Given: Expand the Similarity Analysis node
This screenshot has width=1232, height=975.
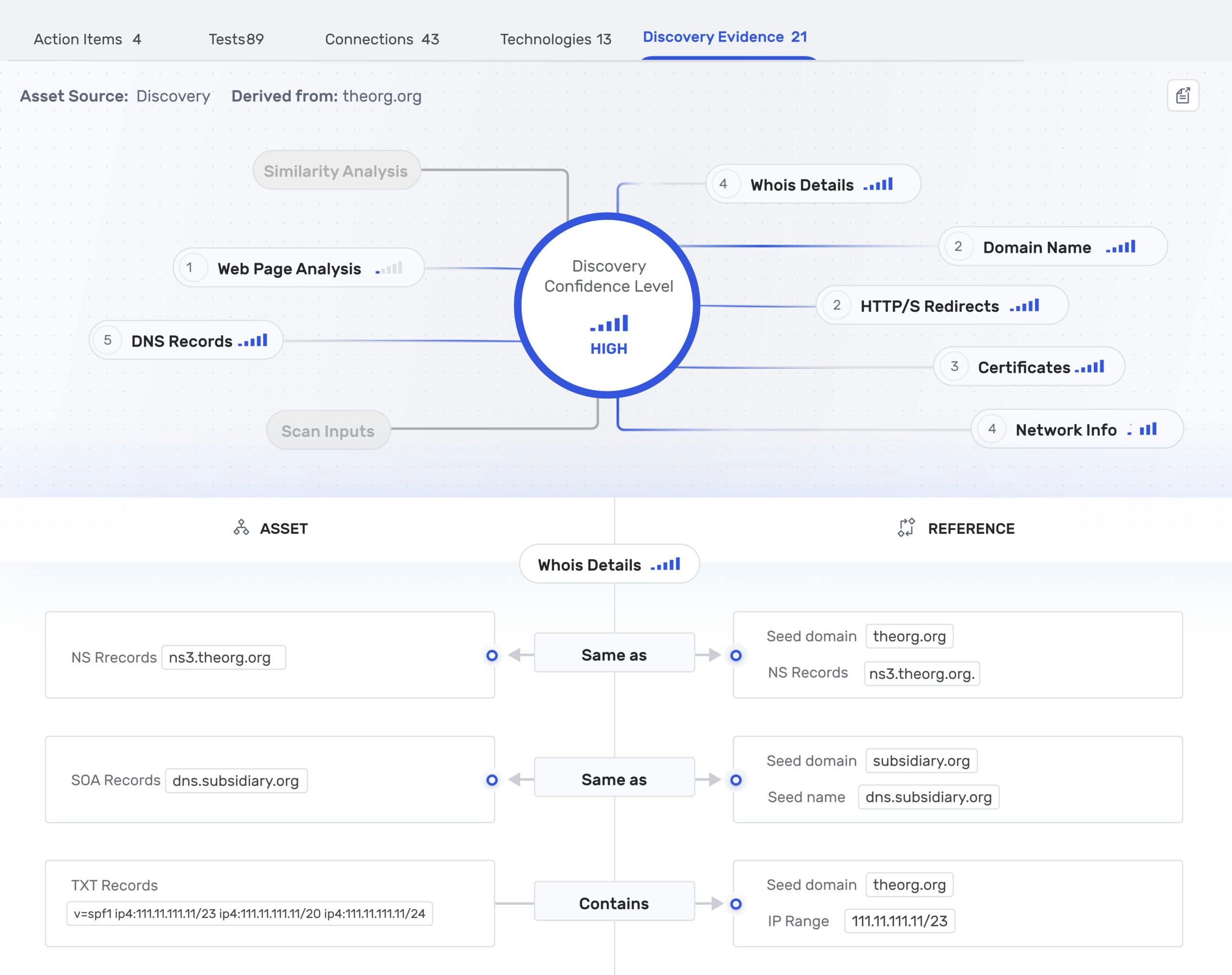Looking at the screenshot, I should 336,169.
